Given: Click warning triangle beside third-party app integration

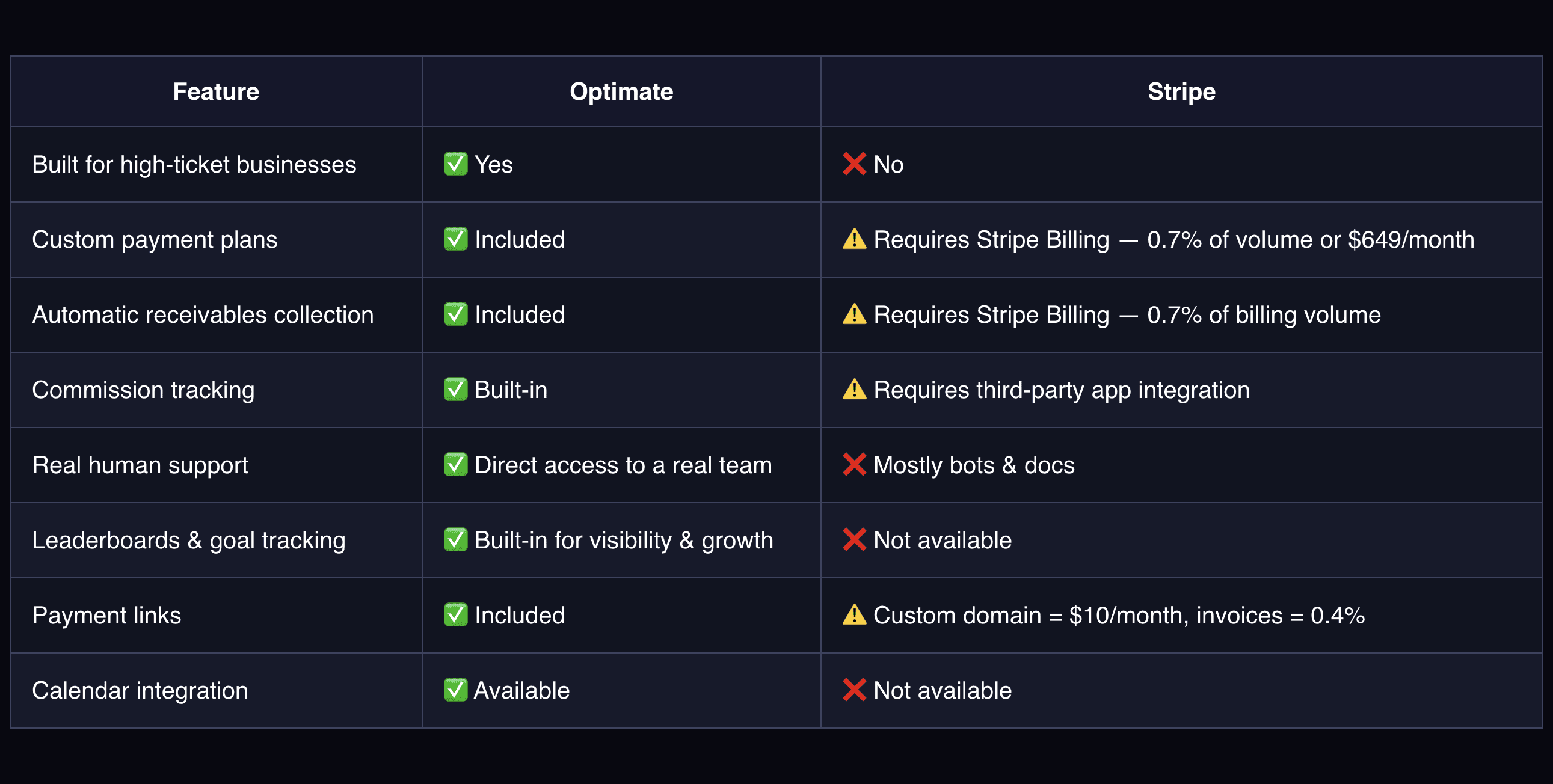Looking at the screenshot, I should click(x=853, y=390).
